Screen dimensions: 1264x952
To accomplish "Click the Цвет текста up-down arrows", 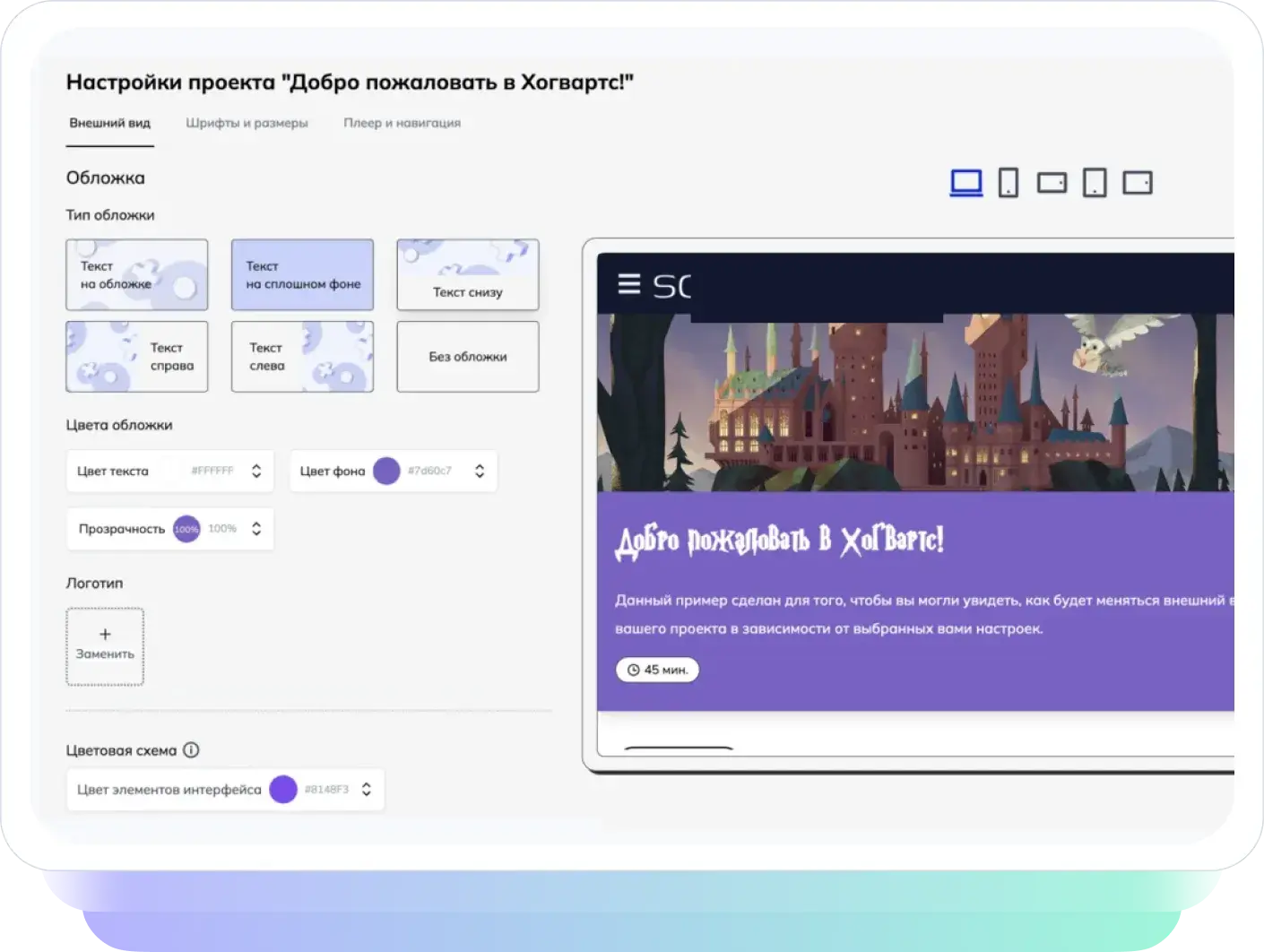I will click(256, 471).
